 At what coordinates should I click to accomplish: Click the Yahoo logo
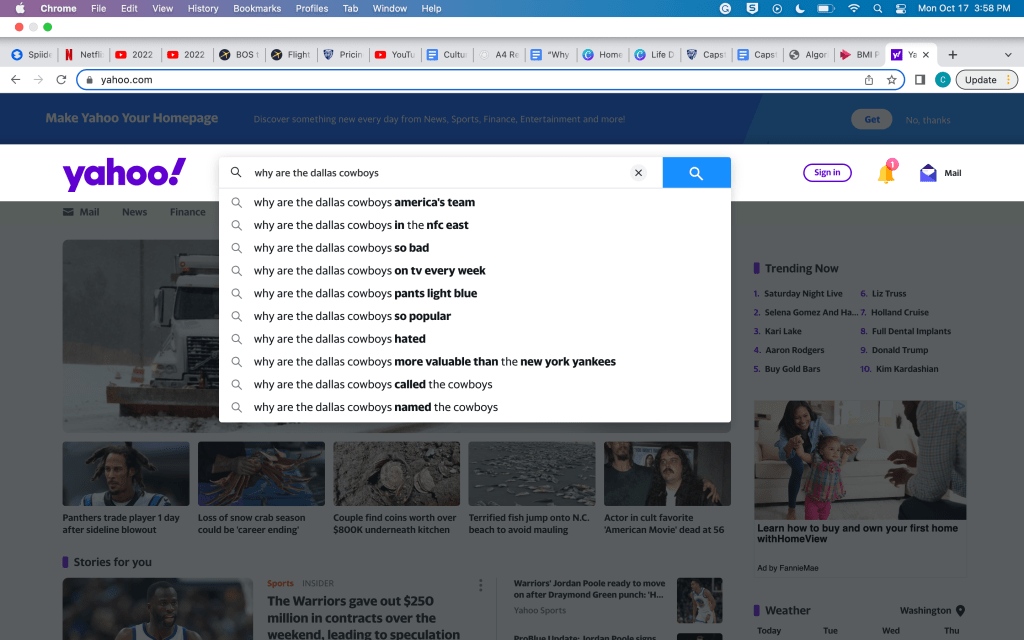pyautogui.click(x=124, y=174)
